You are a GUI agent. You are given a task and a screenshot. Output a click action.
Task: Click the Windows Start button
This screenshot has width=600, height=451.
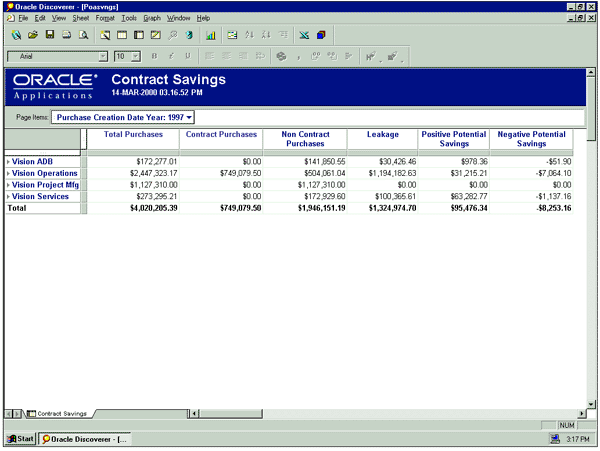(x=21, y=439)
